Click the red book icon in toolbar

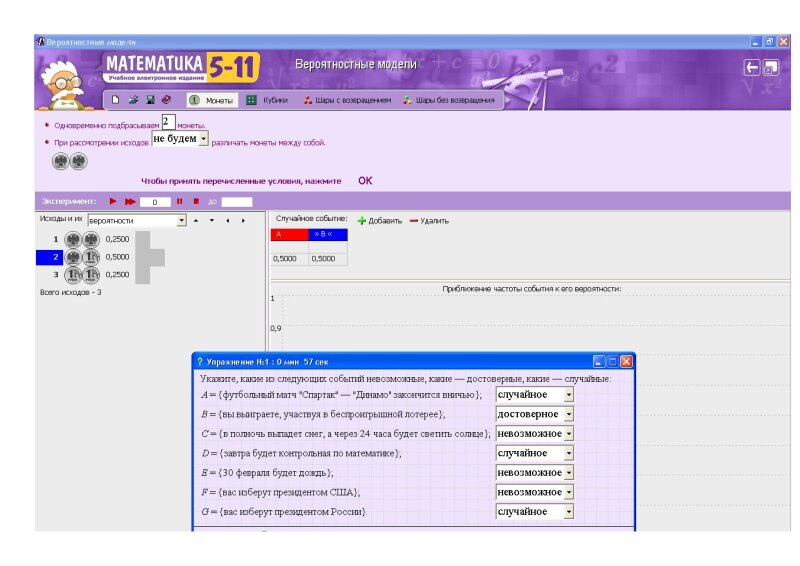click(167, 100)
